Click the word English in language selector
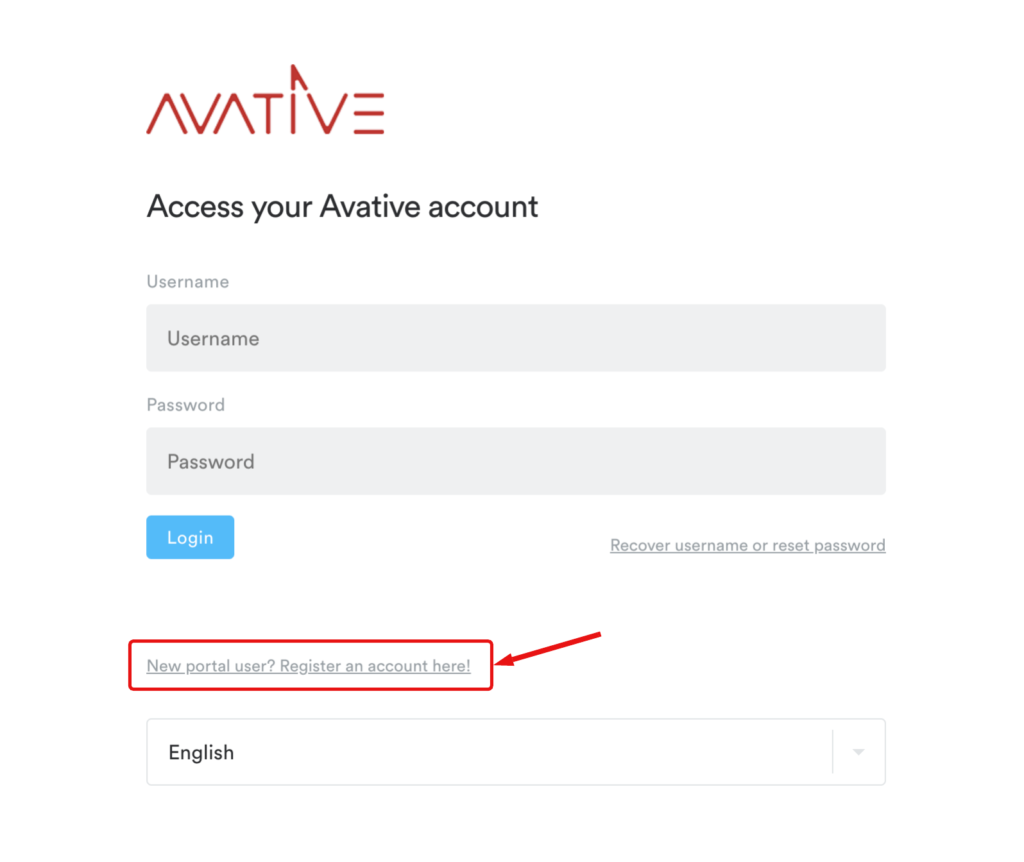Image resolution: width=1024 pixels, height=862 pixels. click(x=201, y=752)
